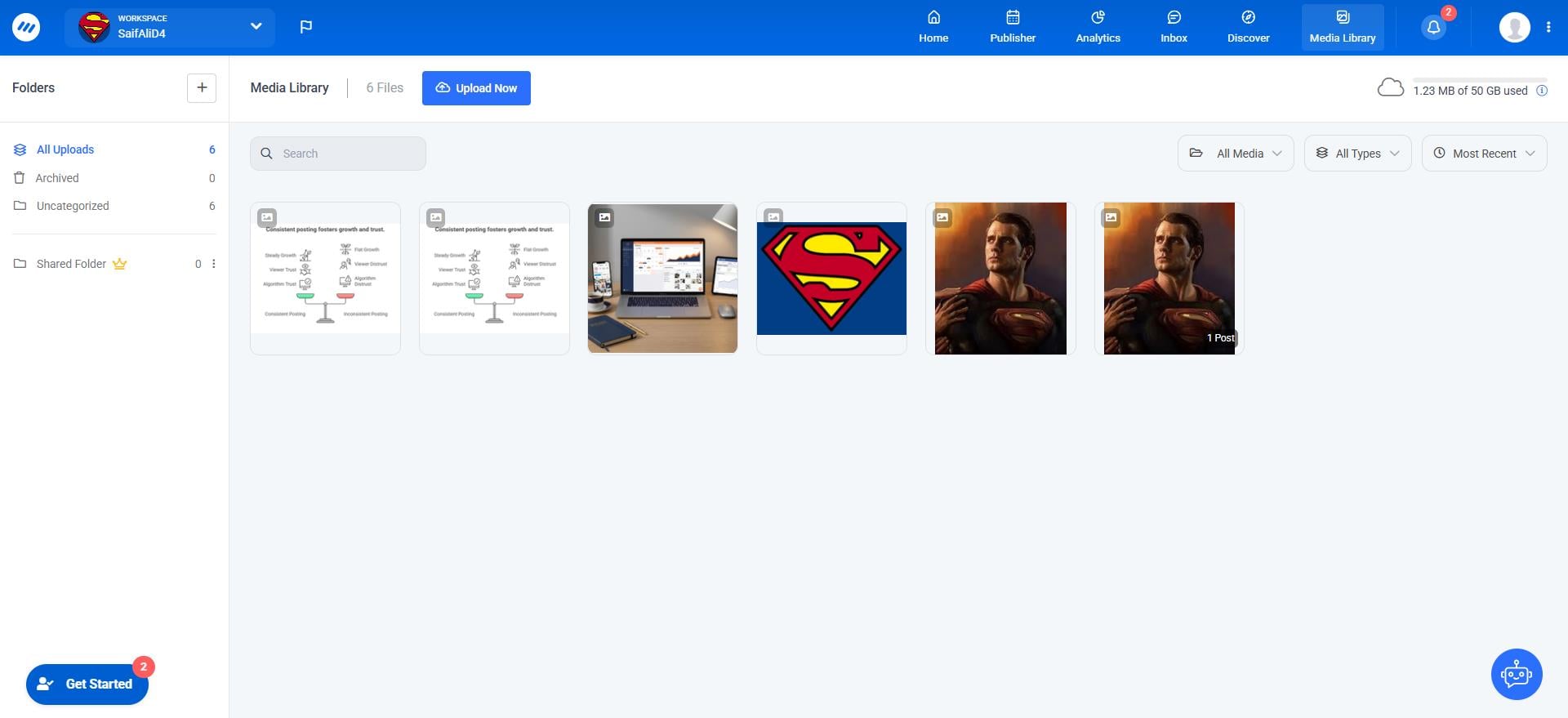1568x718 pixels.
Task: Click the crown icon beside Shared Folder
Action: coord(119,264)
